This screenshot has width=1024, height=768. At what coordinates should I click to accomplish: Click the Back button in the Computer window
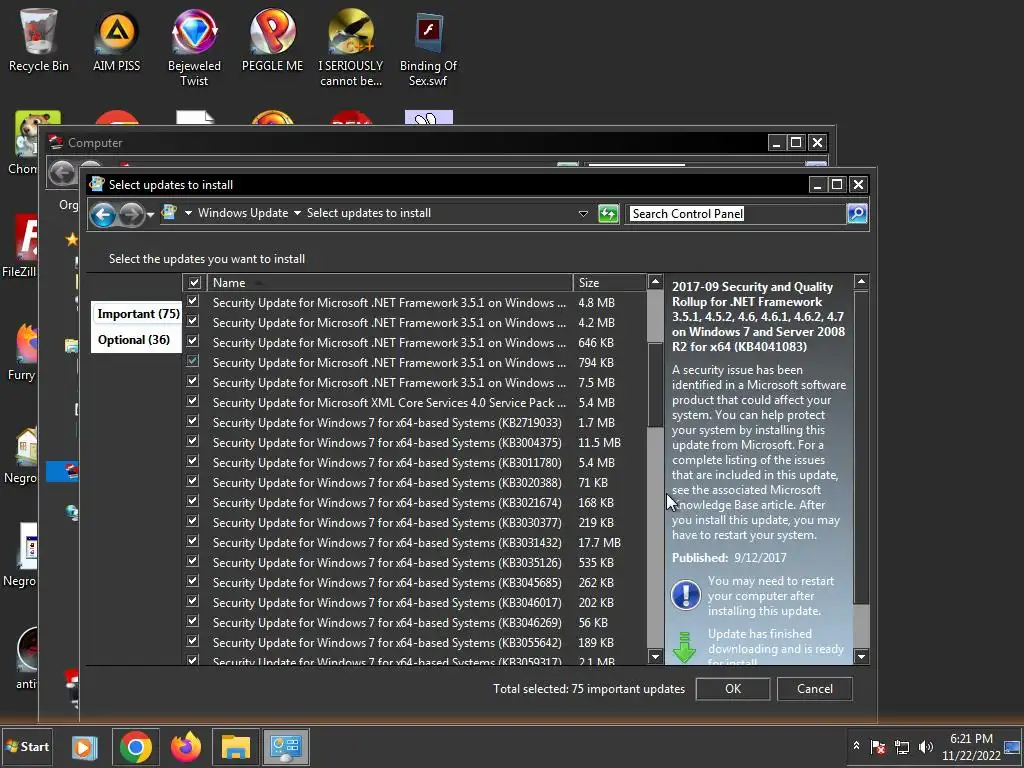click(63, 173)
